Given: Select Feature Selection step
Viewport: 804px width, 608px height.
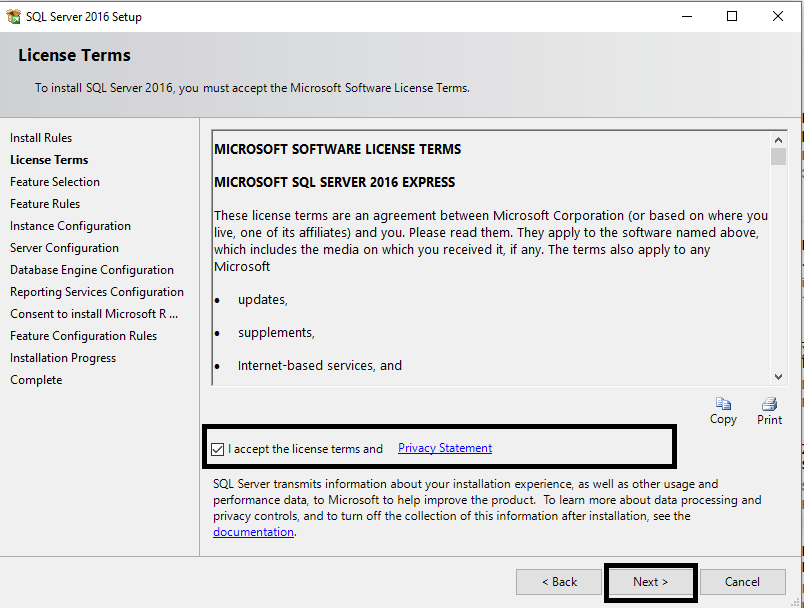Looking at the screenshot, I should [x=55, y=181].
